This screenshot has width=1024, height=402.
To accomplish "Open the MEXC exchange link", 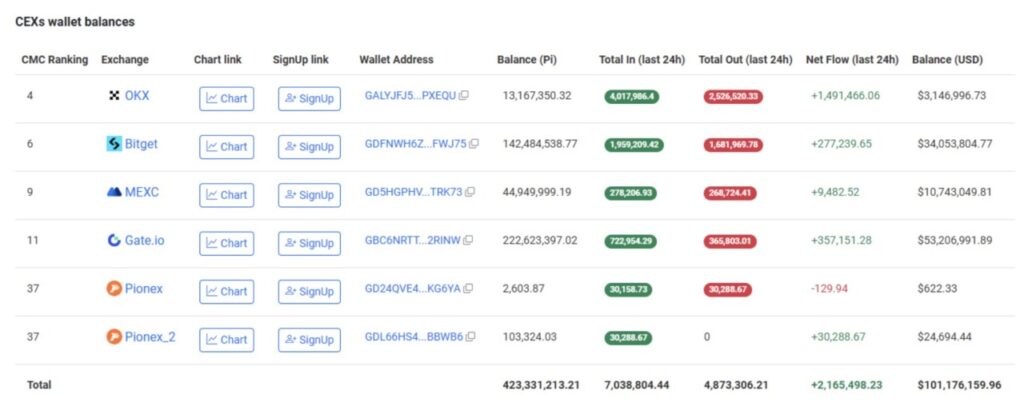I will tap(141, 192).
